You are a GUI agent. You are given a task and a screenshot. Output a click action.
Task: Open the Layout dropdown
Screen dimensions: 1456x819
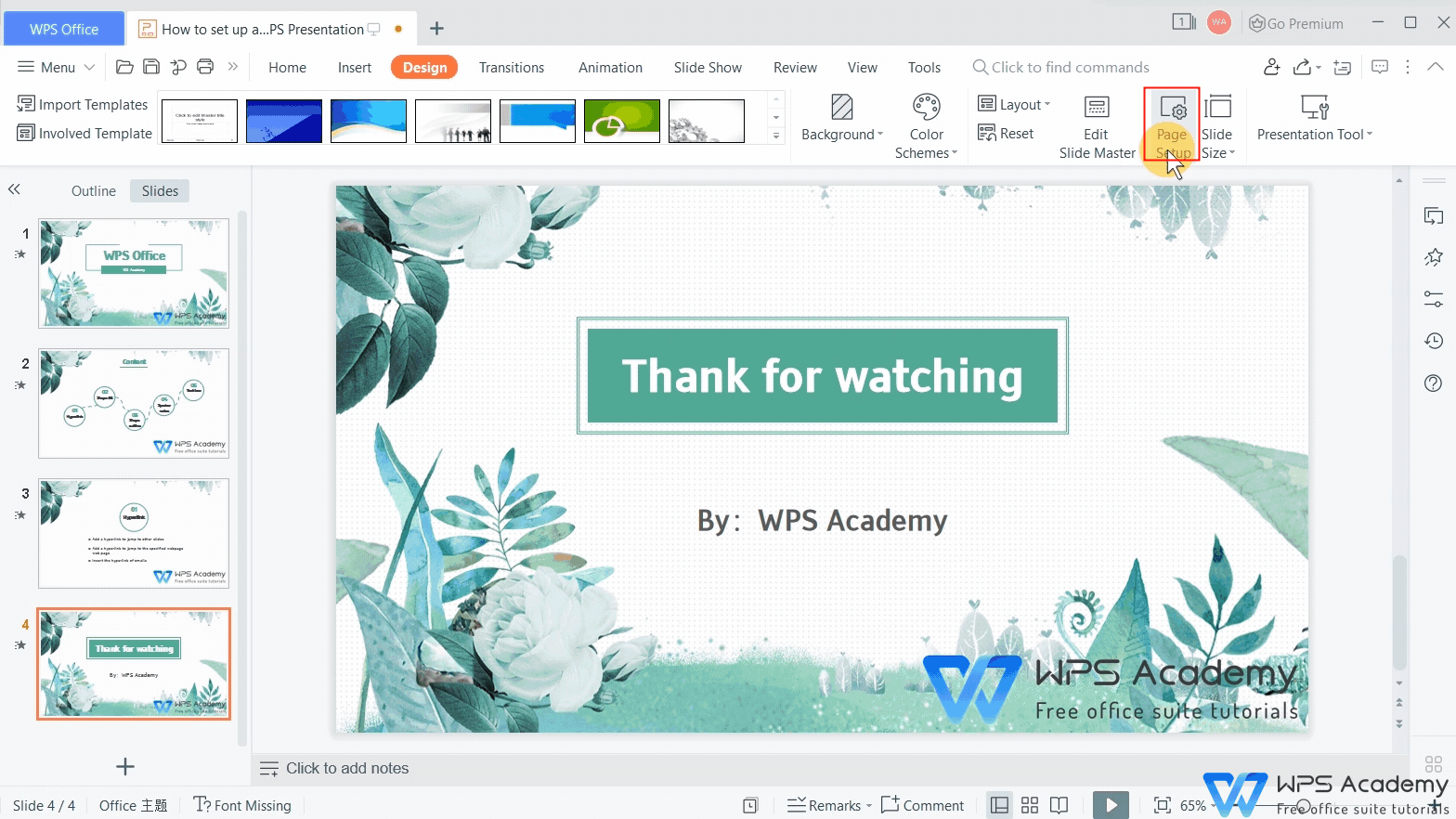pyautogui.click(x=1014, y=104)
